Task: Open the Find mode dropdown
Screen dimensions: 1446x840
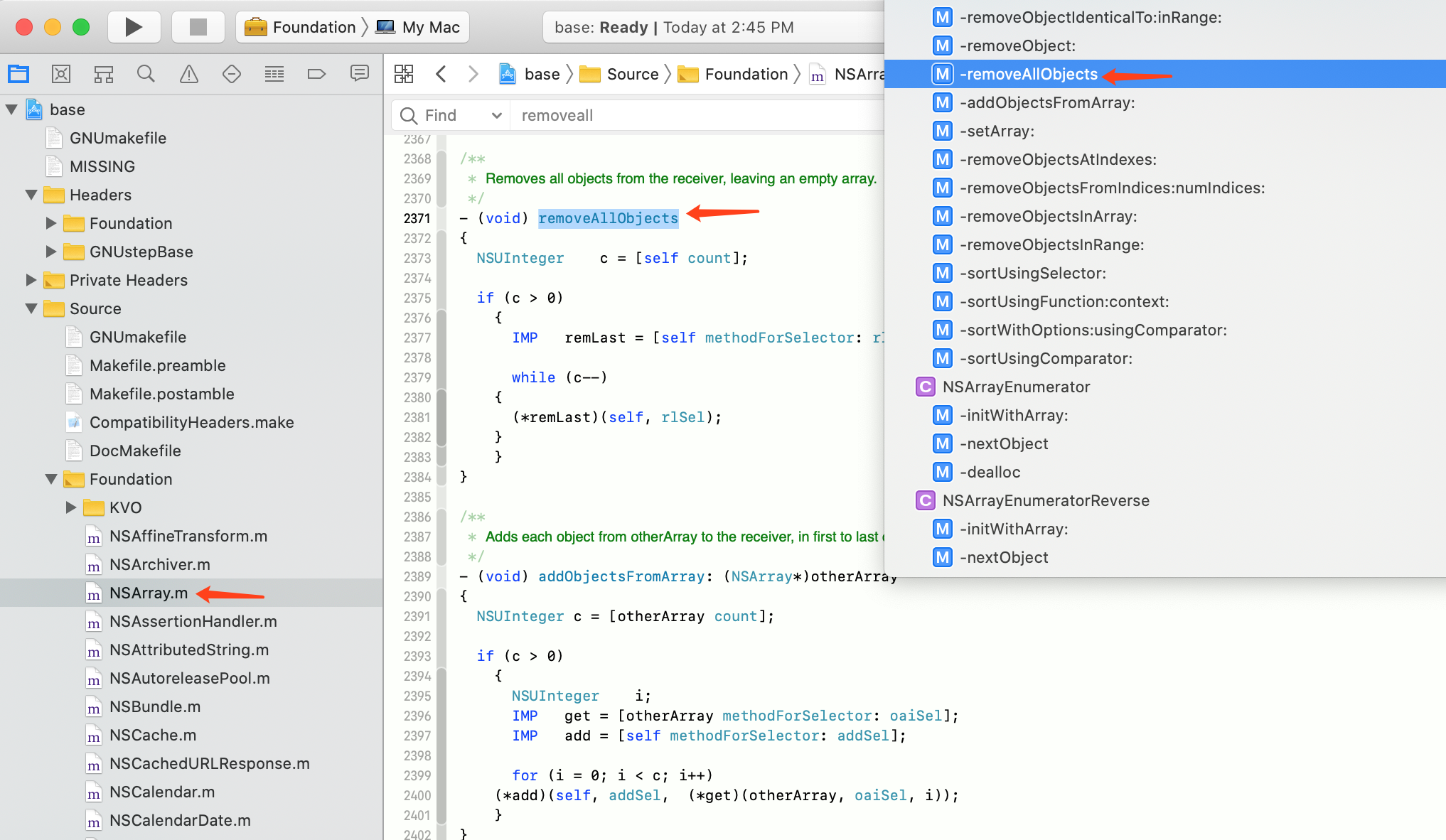Action: [451, 115]
